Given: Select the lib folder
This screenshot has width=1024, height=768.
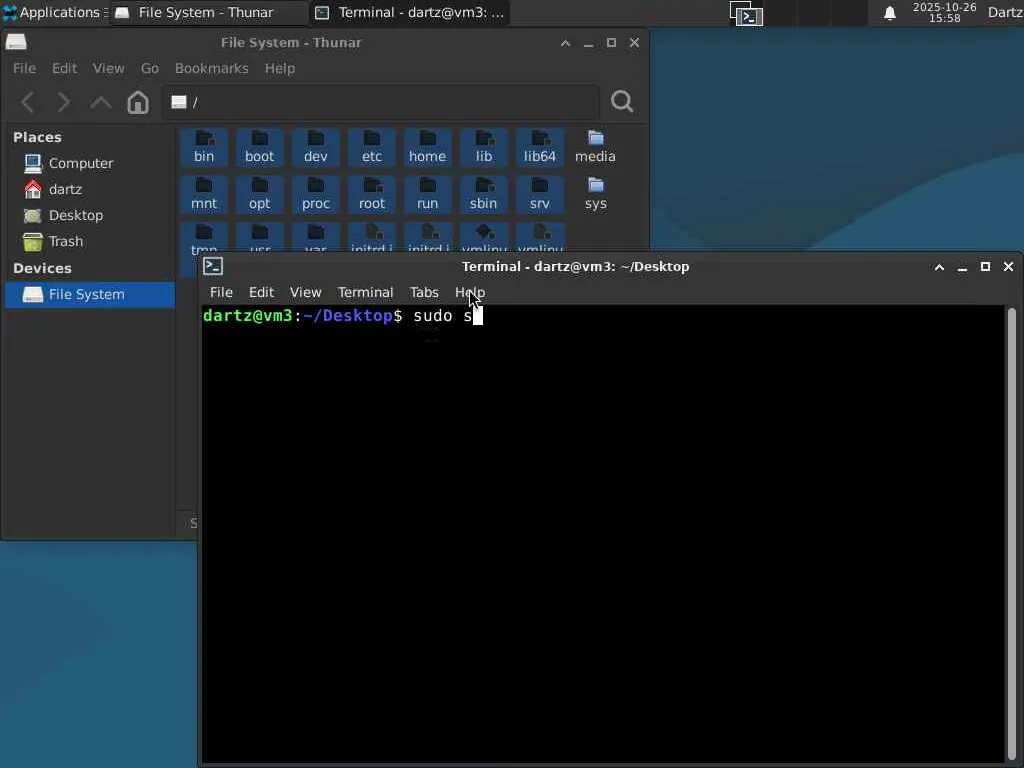Looking at the screenshot, I should click(484, 147).
